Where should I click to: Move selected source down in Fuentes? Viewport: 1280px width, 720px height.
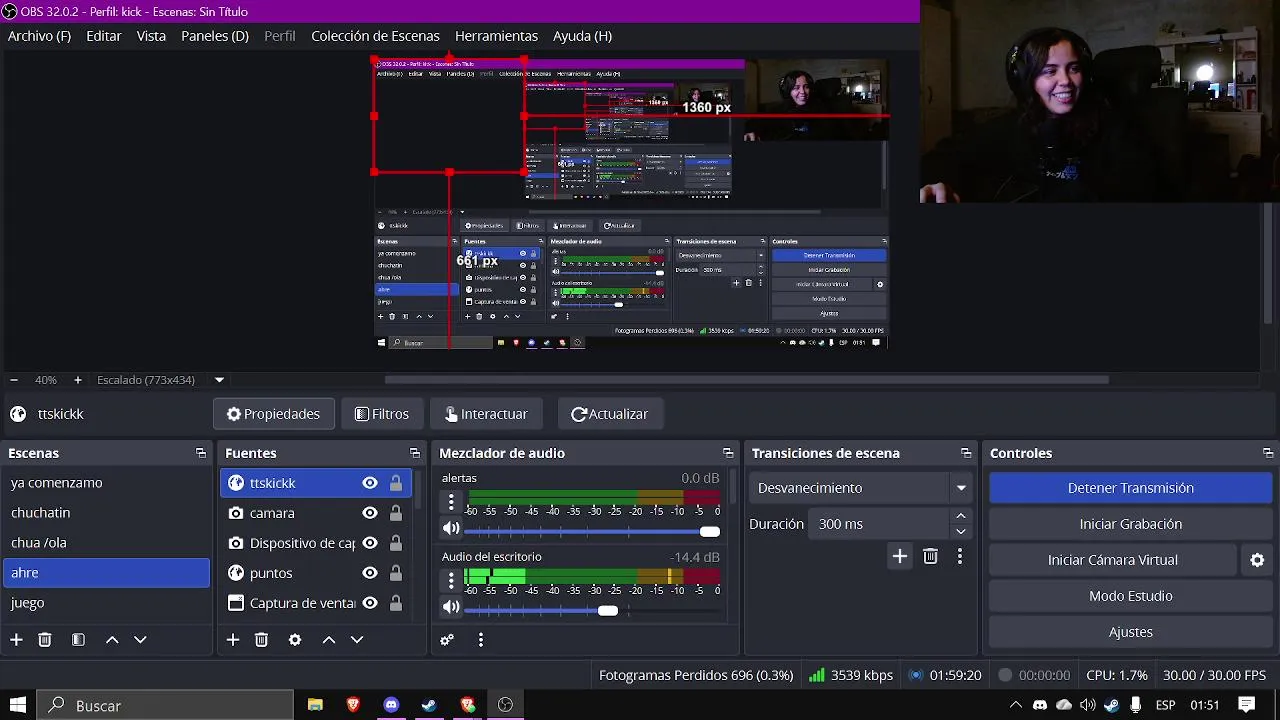[x=357, y=640]
